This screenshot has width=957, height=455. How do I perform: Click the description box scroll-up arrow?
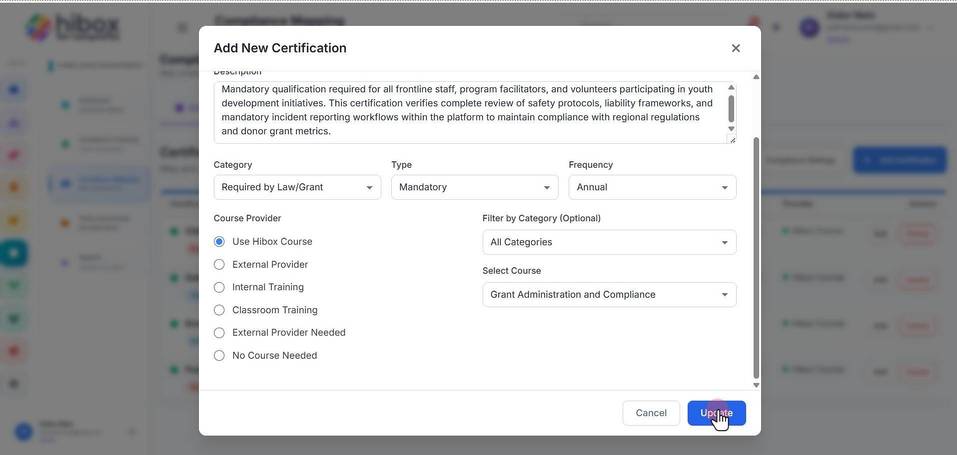731,88
